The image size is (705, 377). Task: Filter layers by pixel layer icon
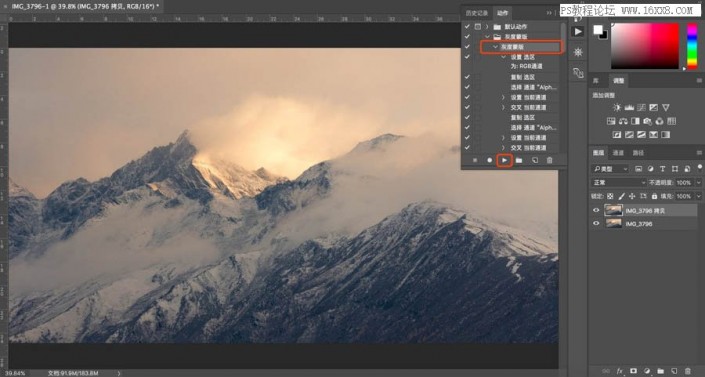tap(638, 169)
